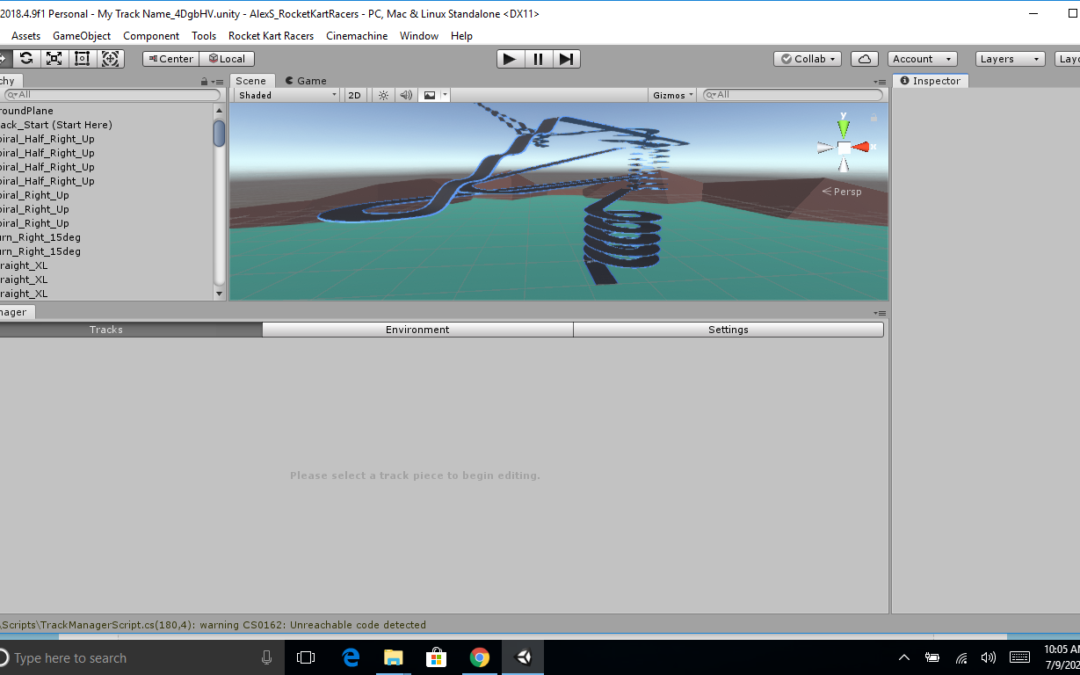Toggle pivot mode Center button

(171, 59)
